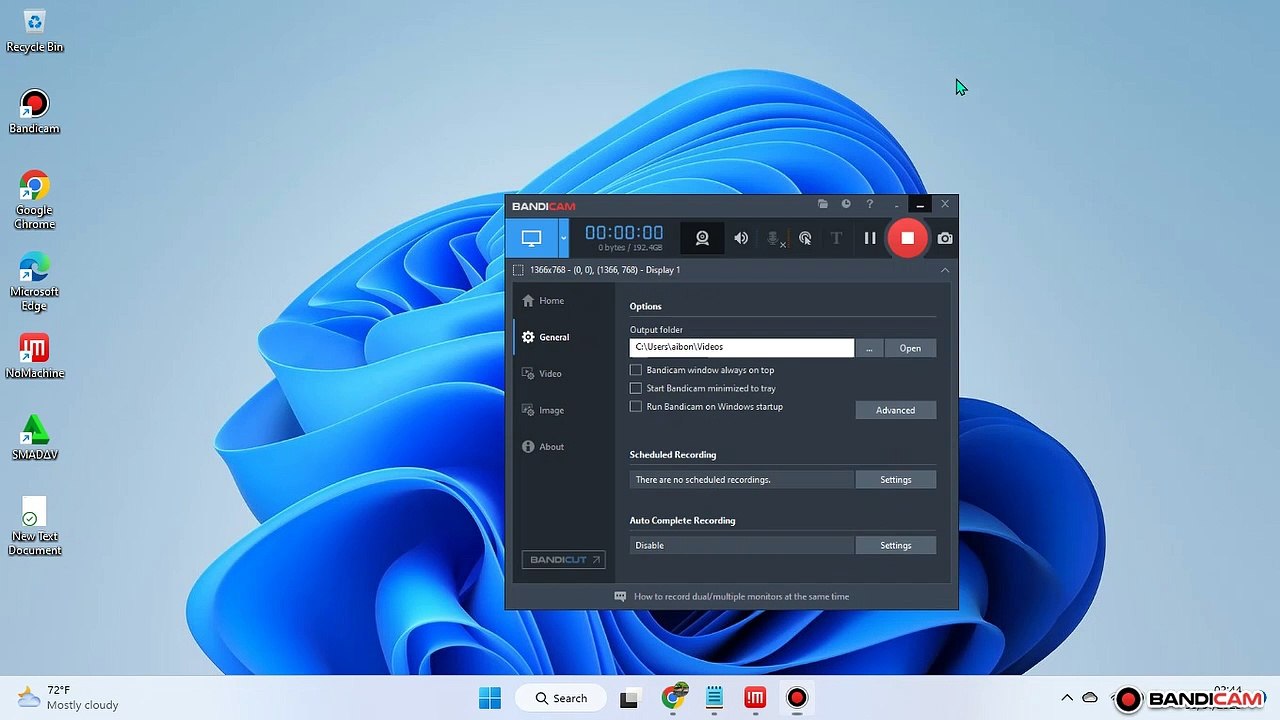Screen dimensions: 1280x720
Task: Select the New Text Document file
Action: pyautogui.click(x=35, y=526)
